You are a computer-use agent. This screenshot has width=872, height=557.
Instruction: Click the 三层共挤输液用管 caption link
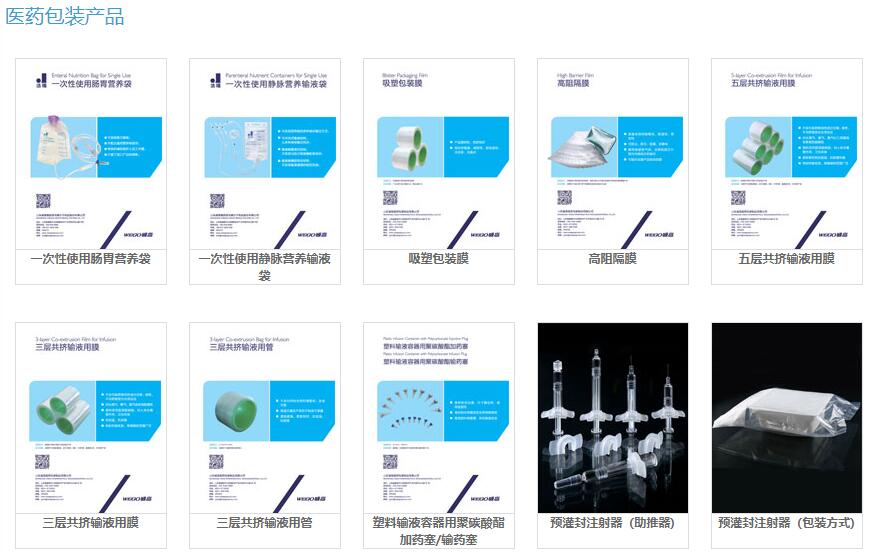tap(265, 523)
